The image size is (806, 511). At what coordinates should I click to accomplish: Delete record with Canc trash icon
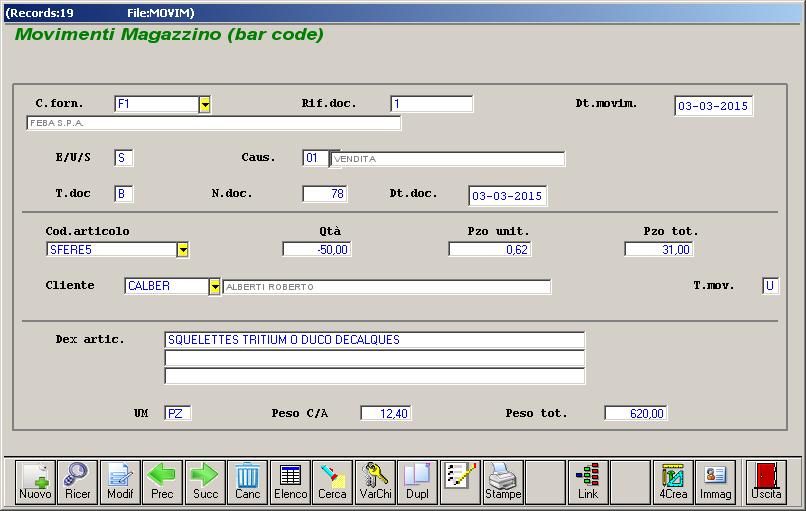point(247,481)
